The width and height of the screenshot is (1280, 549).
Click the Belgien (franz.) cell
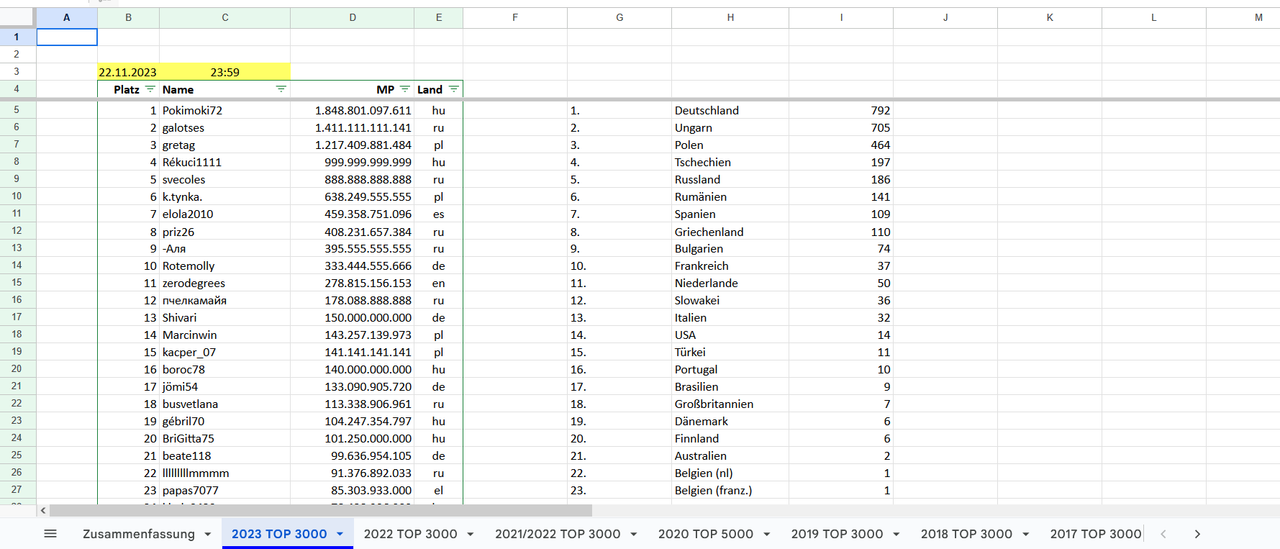[x=730, y=490]
